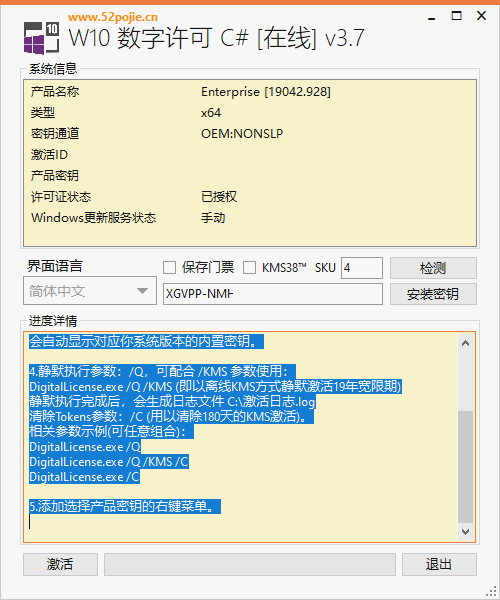Click the progress bar beside 激活

pyautogui.click(x=250, y=564)
